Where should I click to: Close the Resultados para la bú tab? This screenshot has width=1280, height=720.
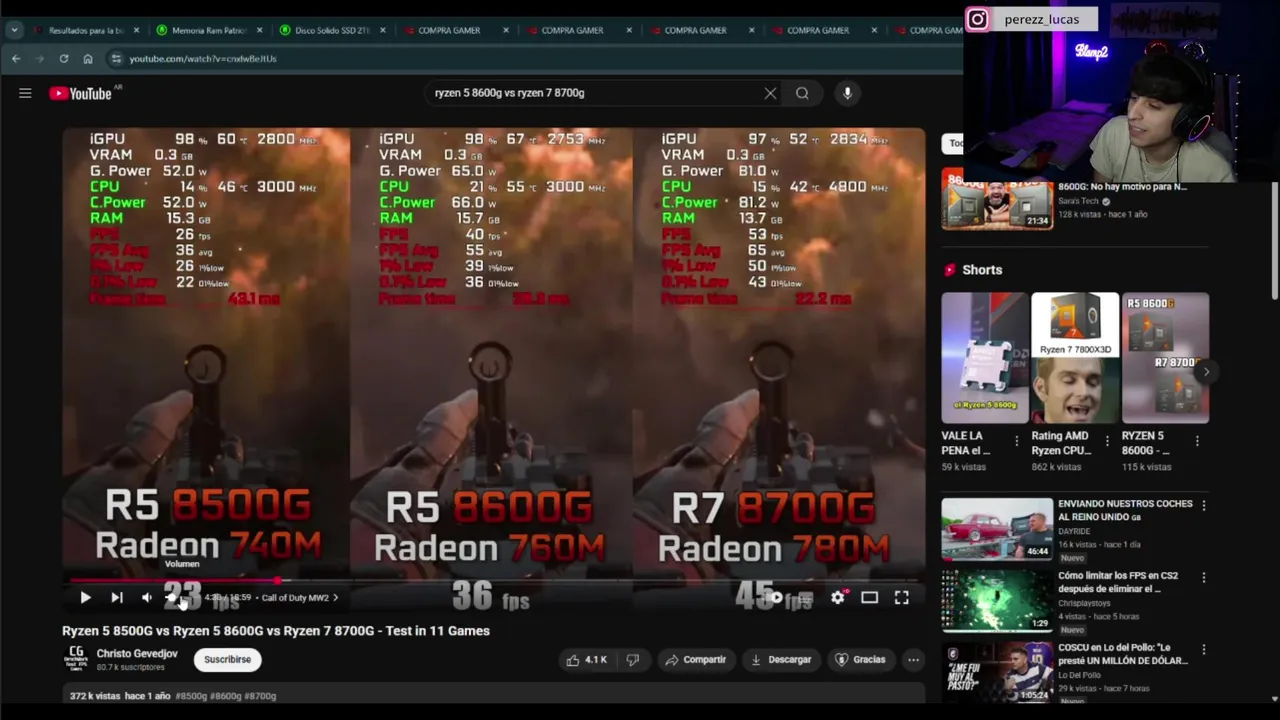tap(136, 30)
